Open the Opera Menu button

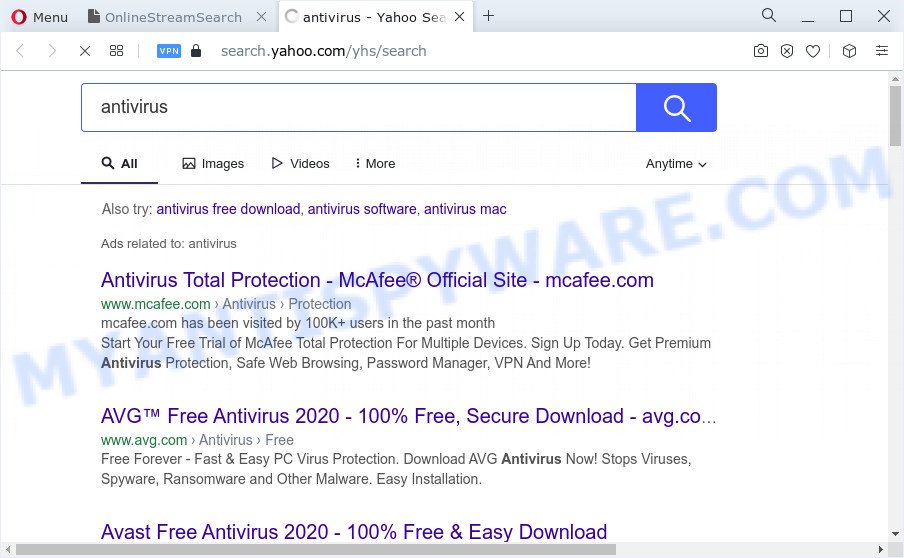coord(39,17)
